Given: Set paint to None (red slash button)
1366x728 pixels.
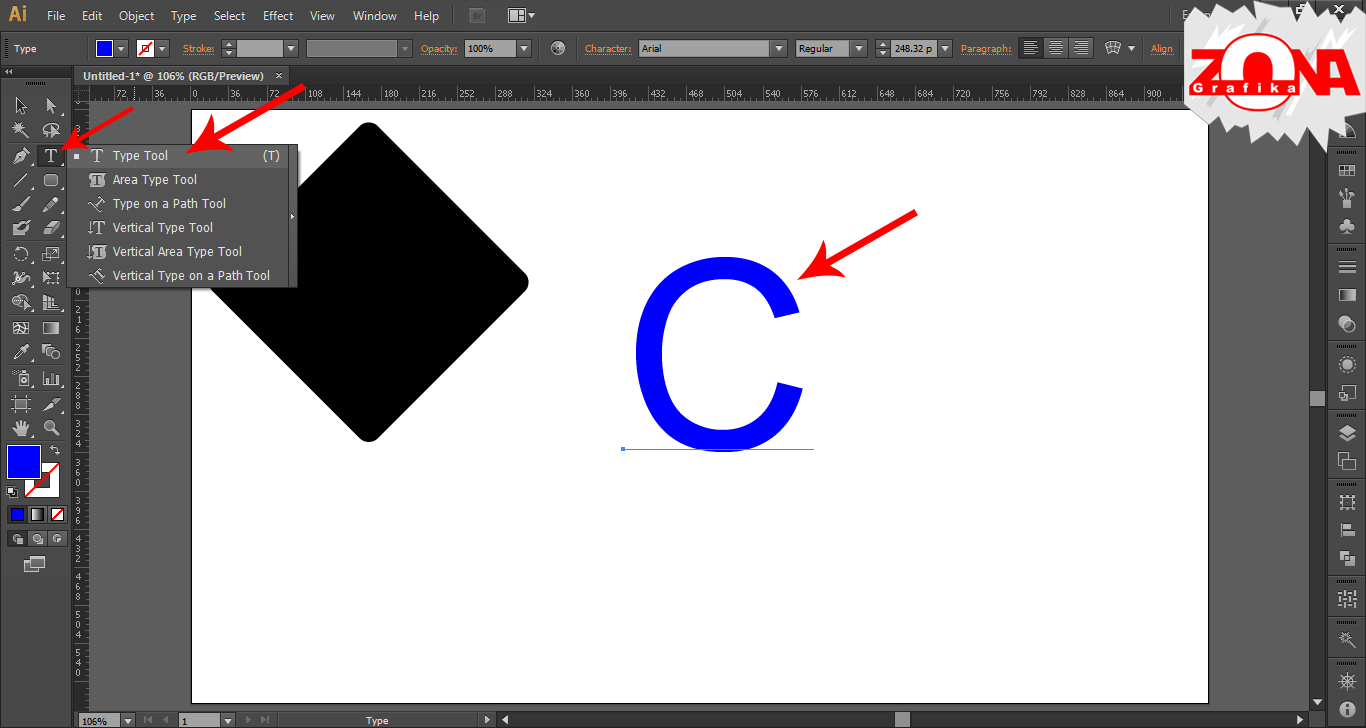Looking at the screenshot, I should point(57,515).
